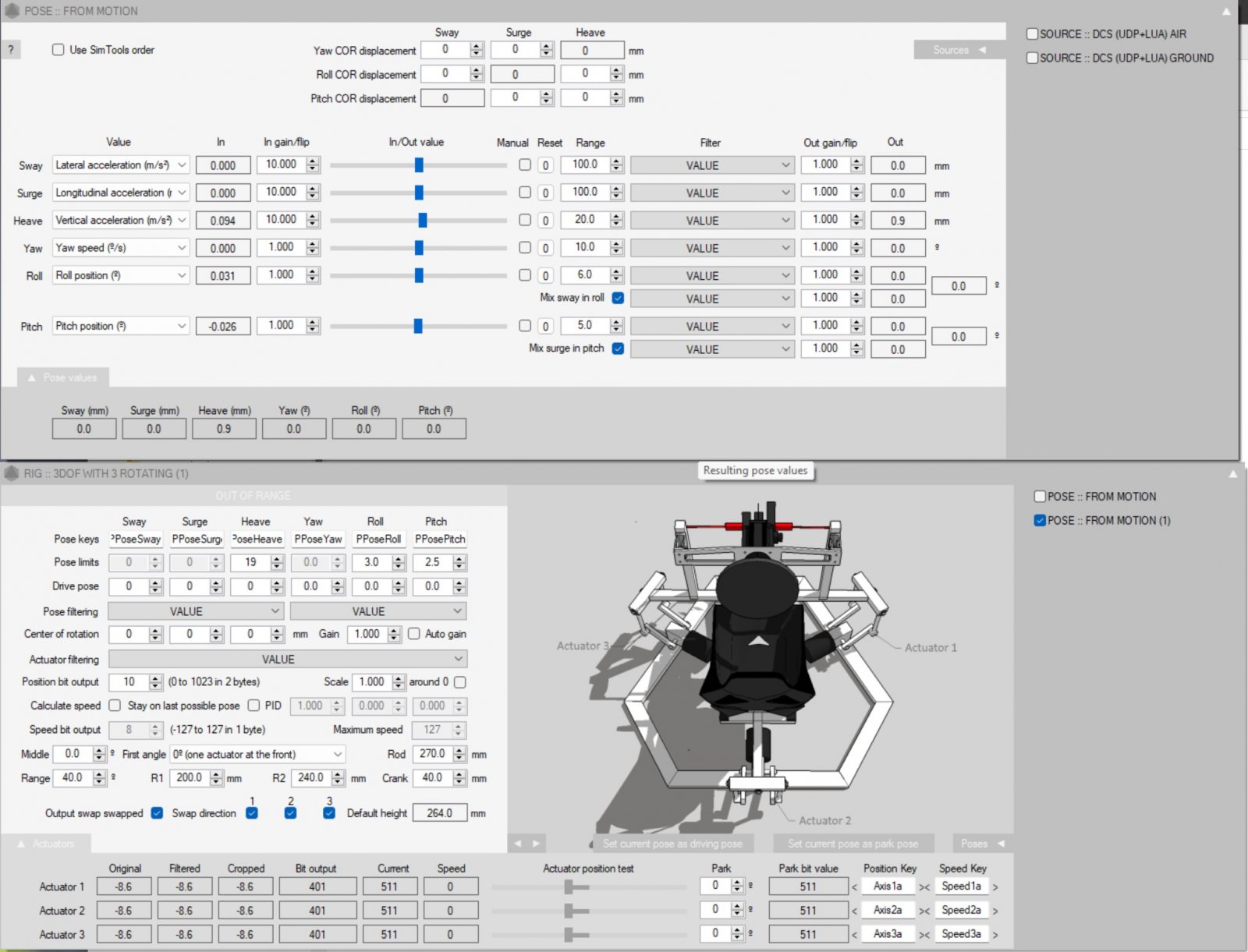Uncheck POSE :: FROM MOTION (1) in the RIG window
Viewport: 1248px width, 952px height.
coord(1040,520)
